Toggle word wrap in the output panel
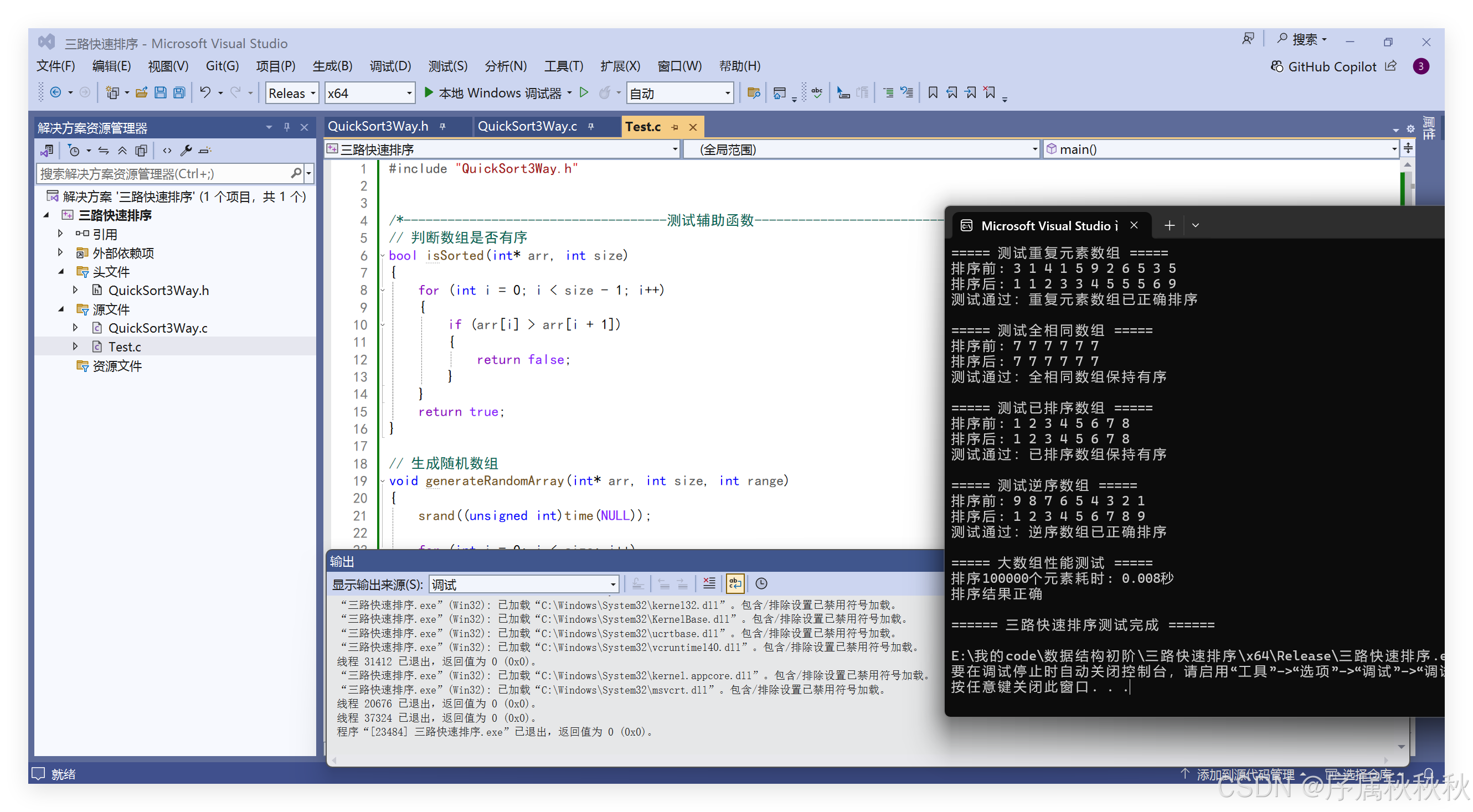Viewport: 1473px width, 812px height. [x=735, y=583]
